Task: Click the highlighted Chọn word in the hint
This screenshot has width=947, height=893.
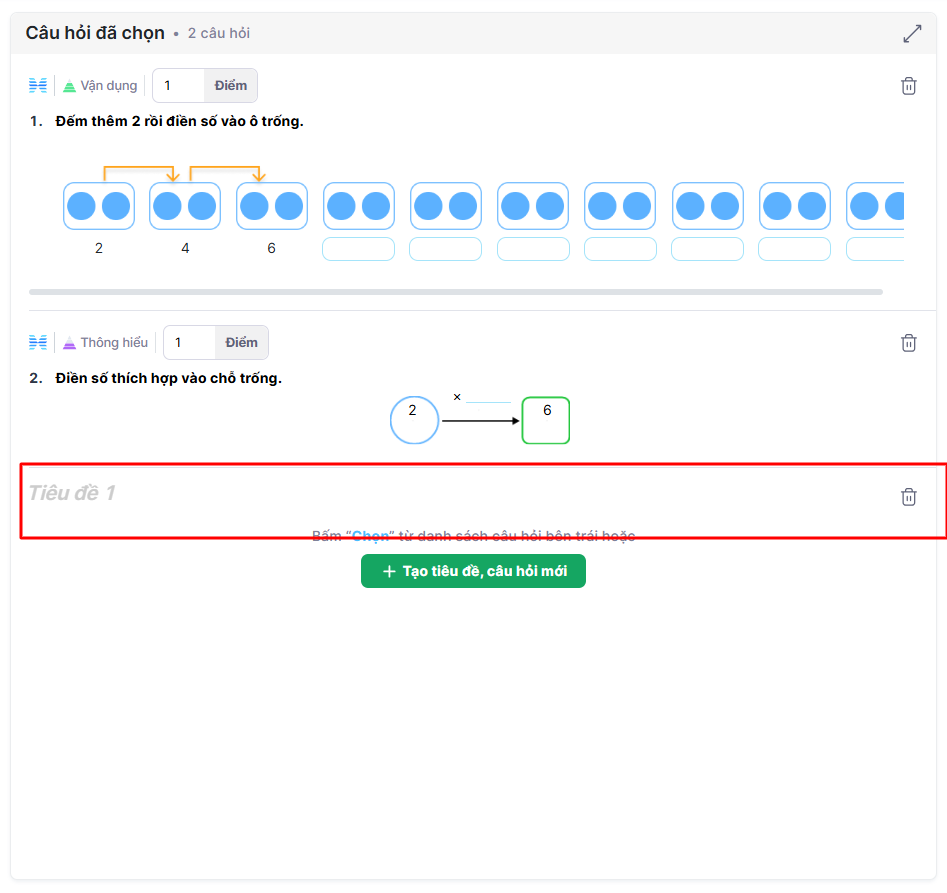Action: tap(370, 536)
